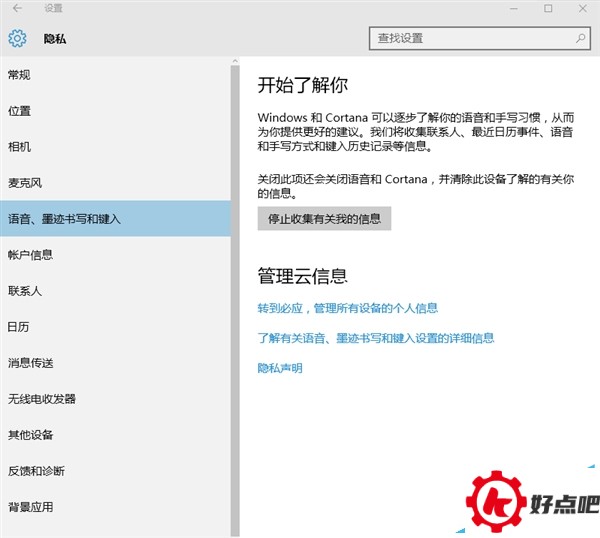The image size is (600, 538).
Task: Click the 管理云信息 heading
Action: point(302,276)
